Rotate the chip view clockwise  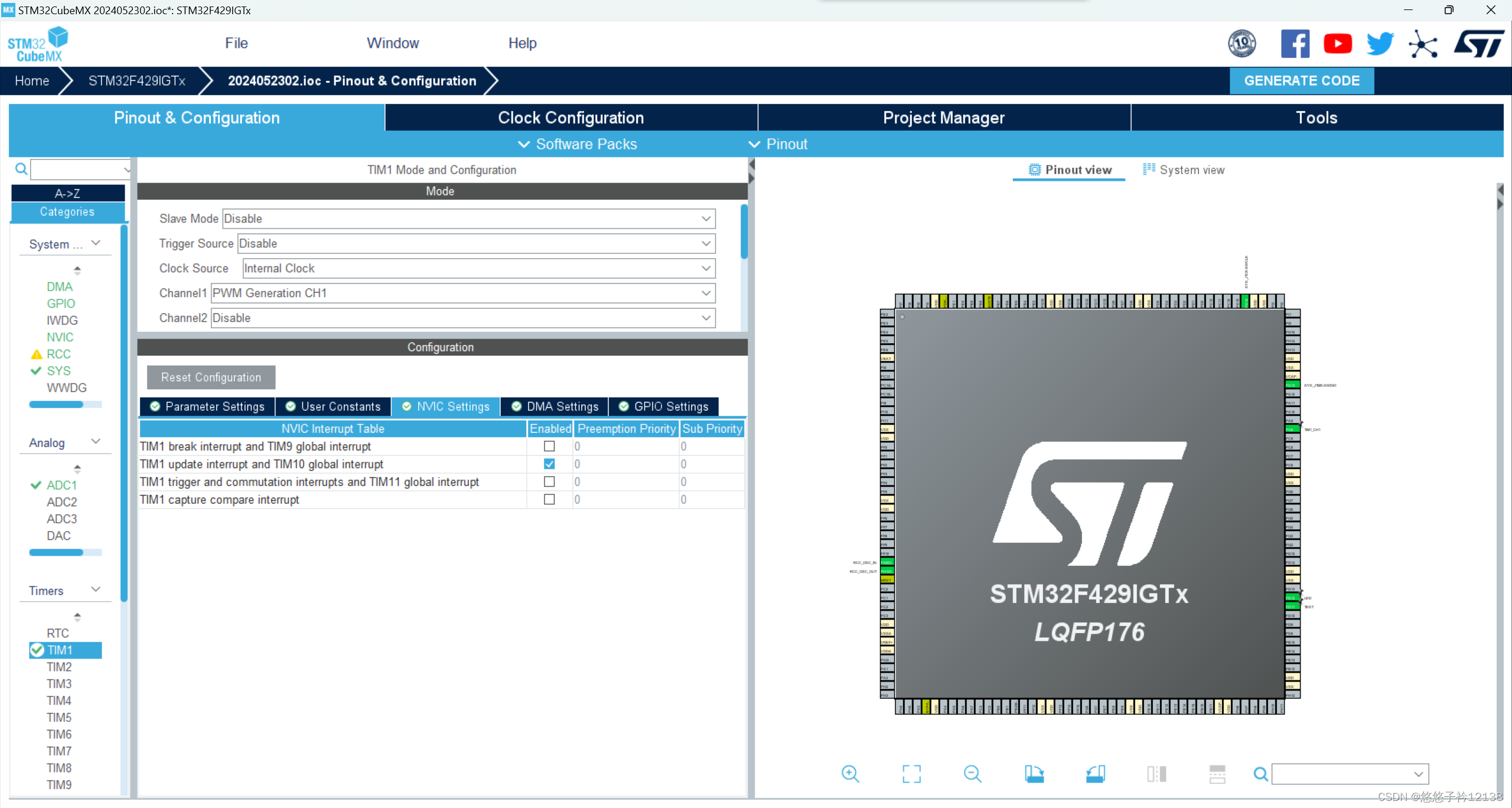pos(1036,774)
